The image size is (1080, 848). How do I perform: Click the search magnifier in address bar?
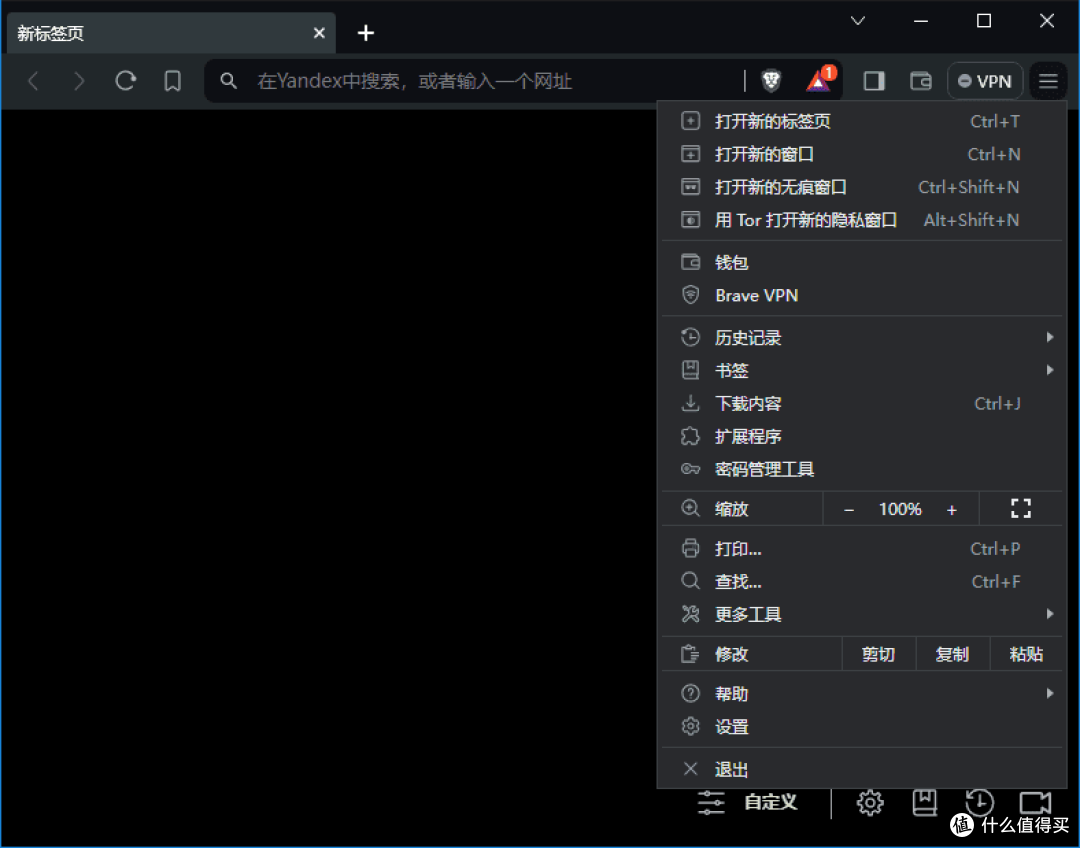click(229, 81)
